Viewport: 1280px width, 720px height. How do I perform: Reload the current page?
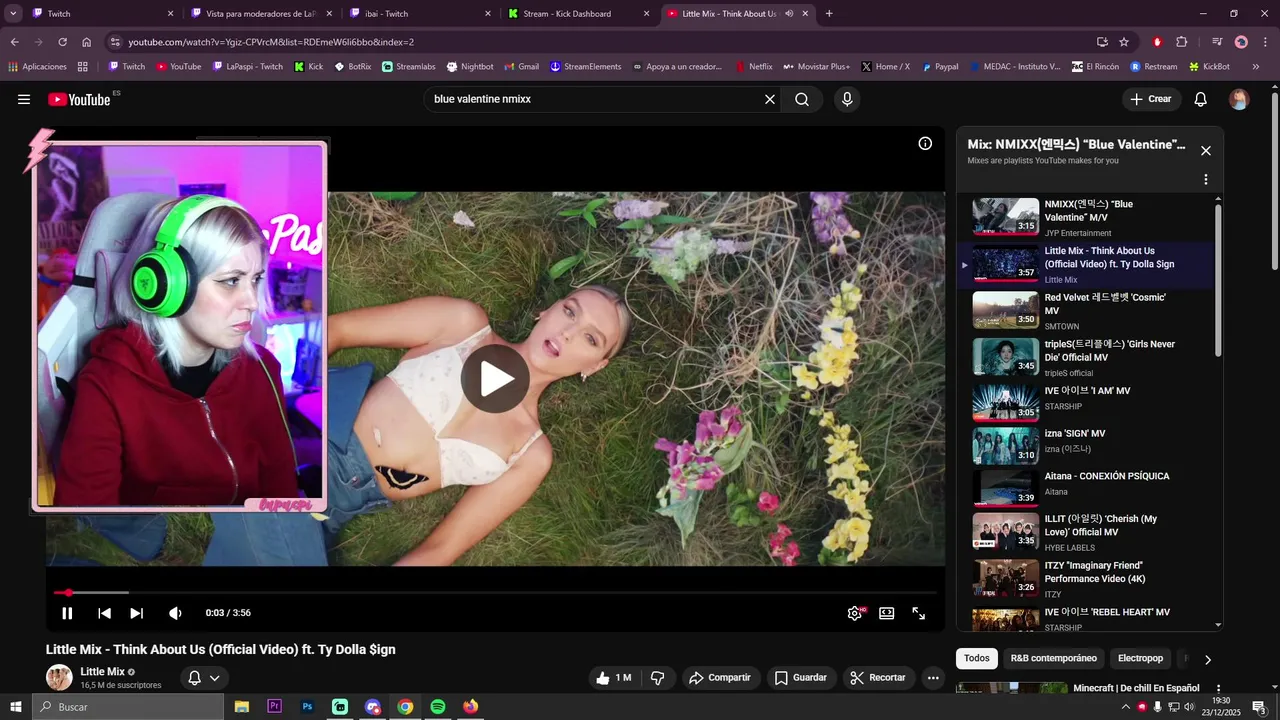[62, 42]
